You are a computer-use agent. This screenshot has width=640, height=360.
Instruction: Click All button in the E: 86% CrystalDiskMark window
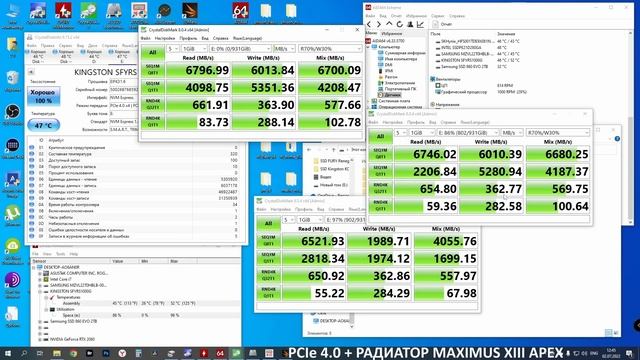[x=380, y=136]
